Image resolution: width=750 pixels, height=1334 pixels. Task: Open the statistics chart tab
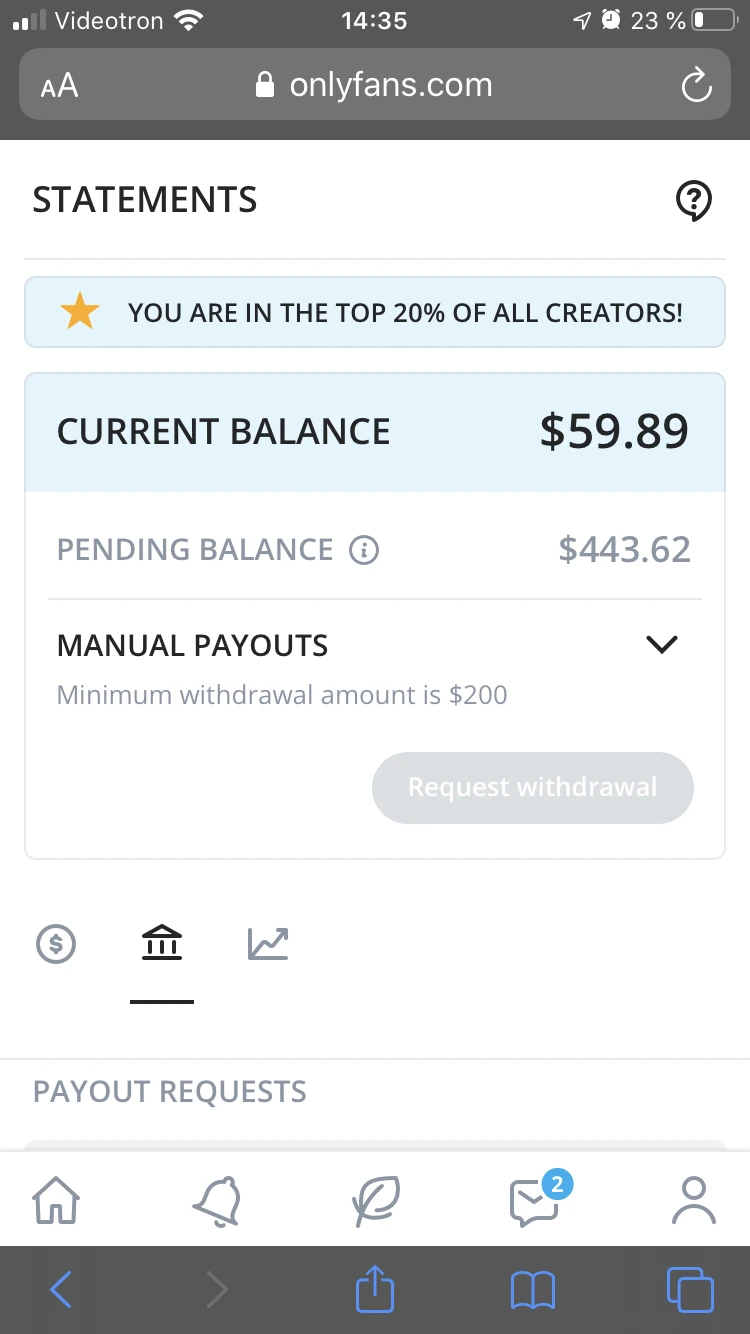[x=268, y=943]
